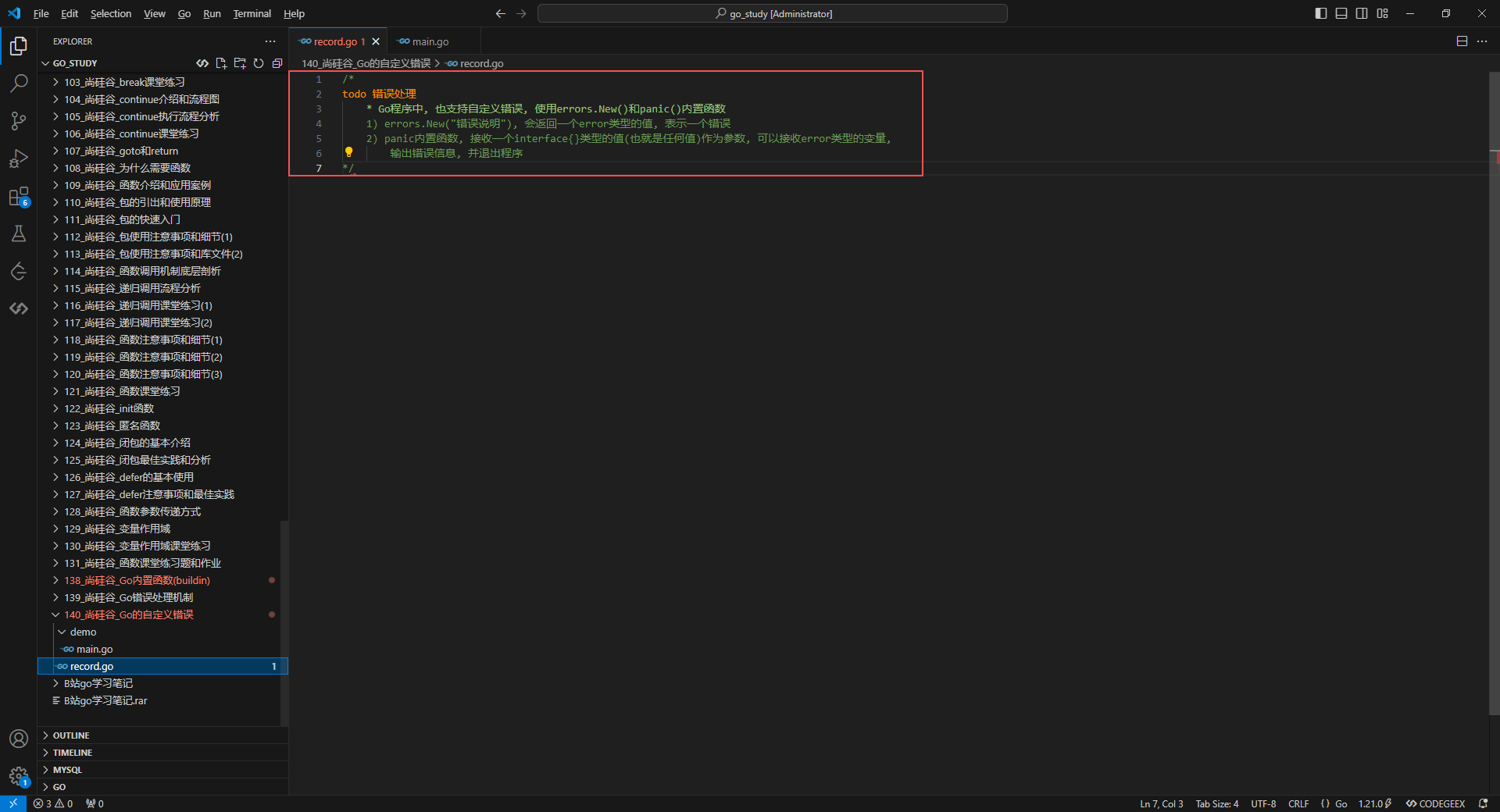This screenshot has height=812, width=1500.
Task: Open the Run menu
Action: click(212, 13)
